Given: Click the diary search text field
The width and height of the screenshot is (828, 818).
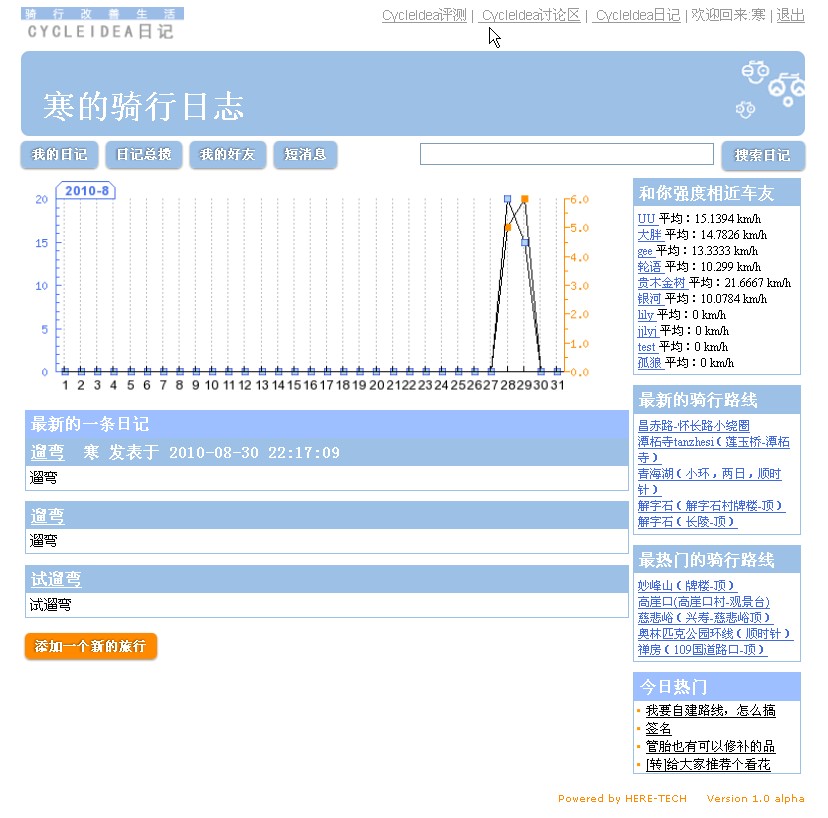Looking at the screenshot, I should 566,154.
